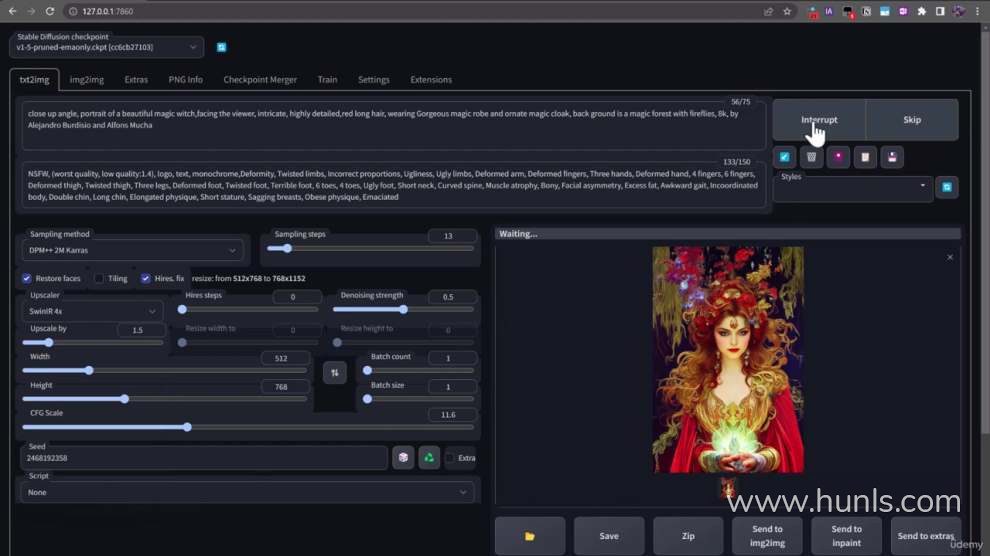Image resolution: width=990 pixels, height=556 pixels.
Task: Apply selected styles clipboard icon
Action: click(865, 157)
